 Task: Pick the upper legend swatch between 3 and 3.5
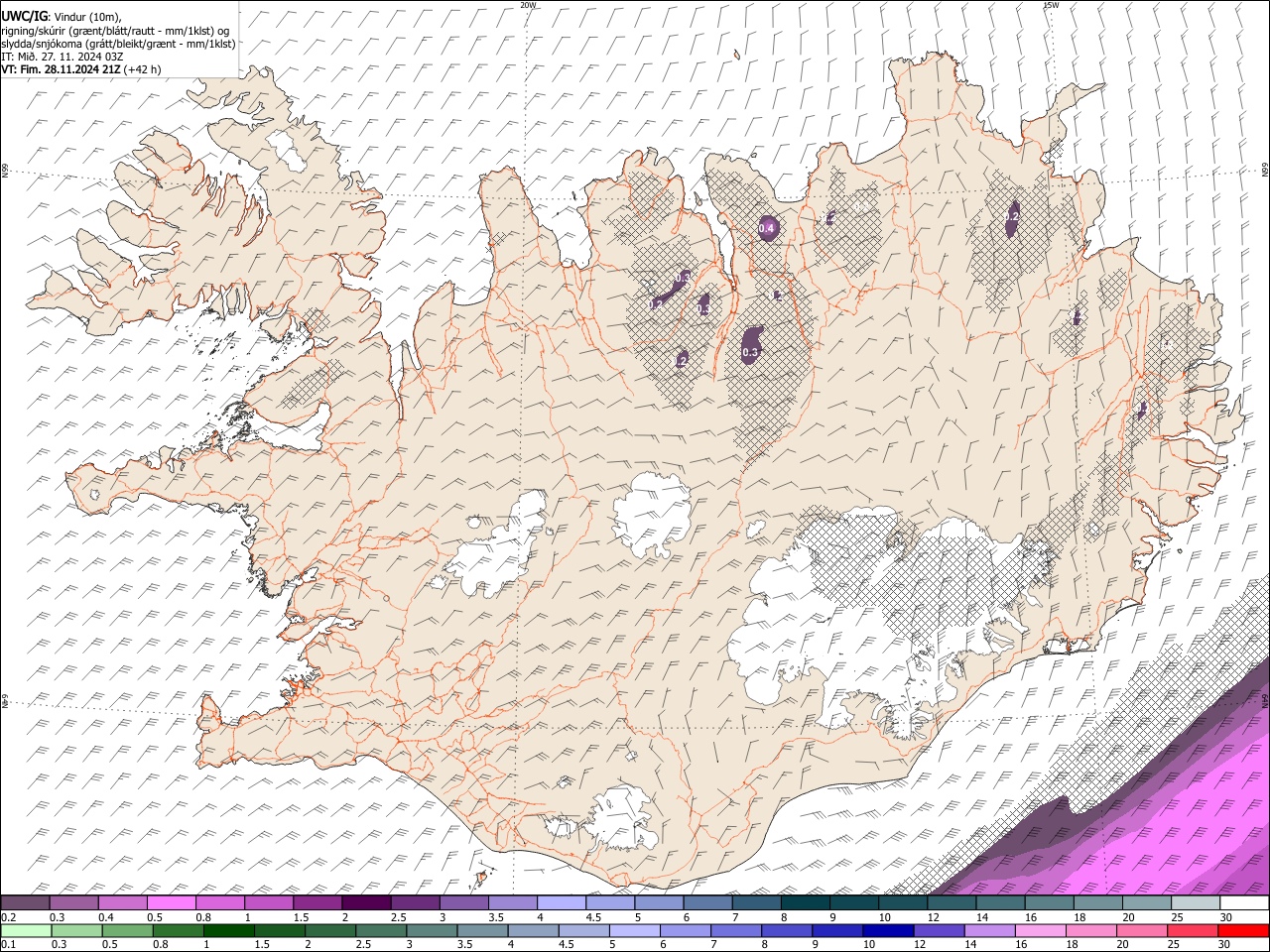click(x=462, y=903)
